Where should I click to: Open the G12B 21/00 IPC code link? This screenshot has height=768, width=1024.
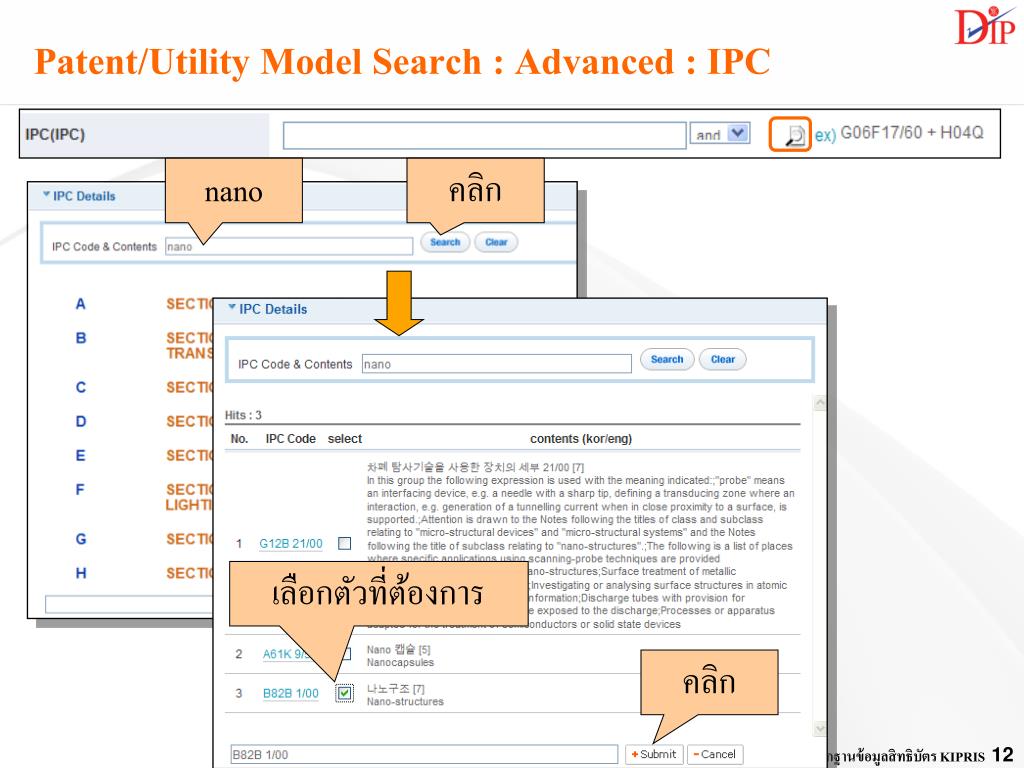click(x=291, y=543)
